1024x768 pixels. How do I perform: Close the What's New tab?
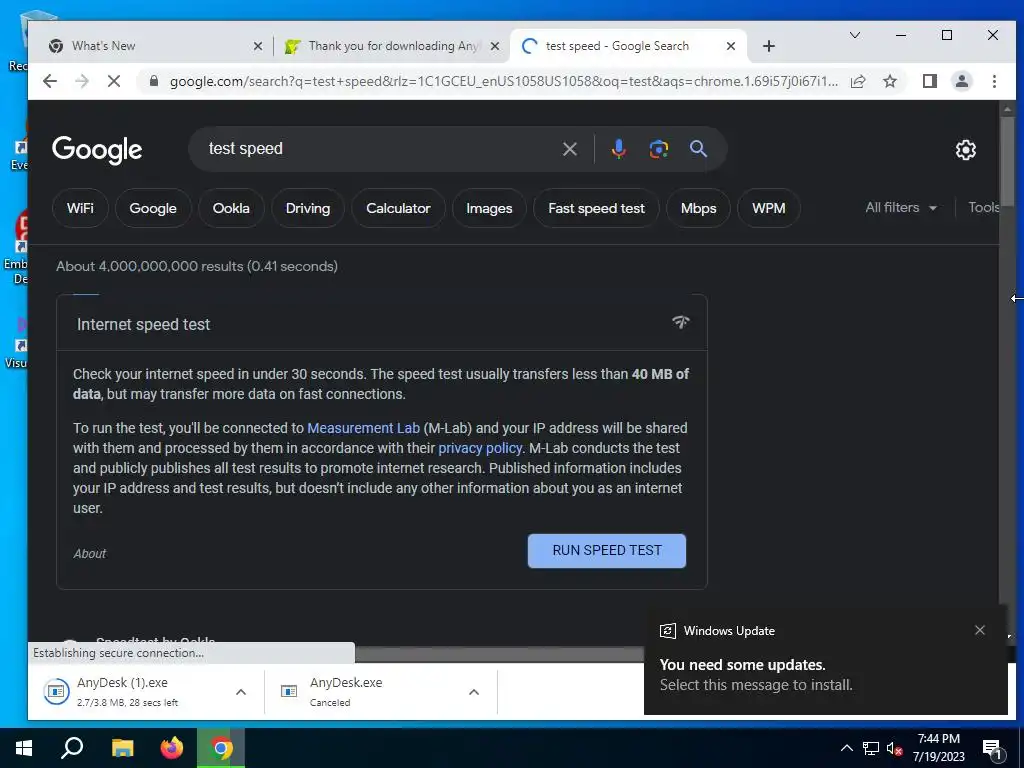[257, 46]
